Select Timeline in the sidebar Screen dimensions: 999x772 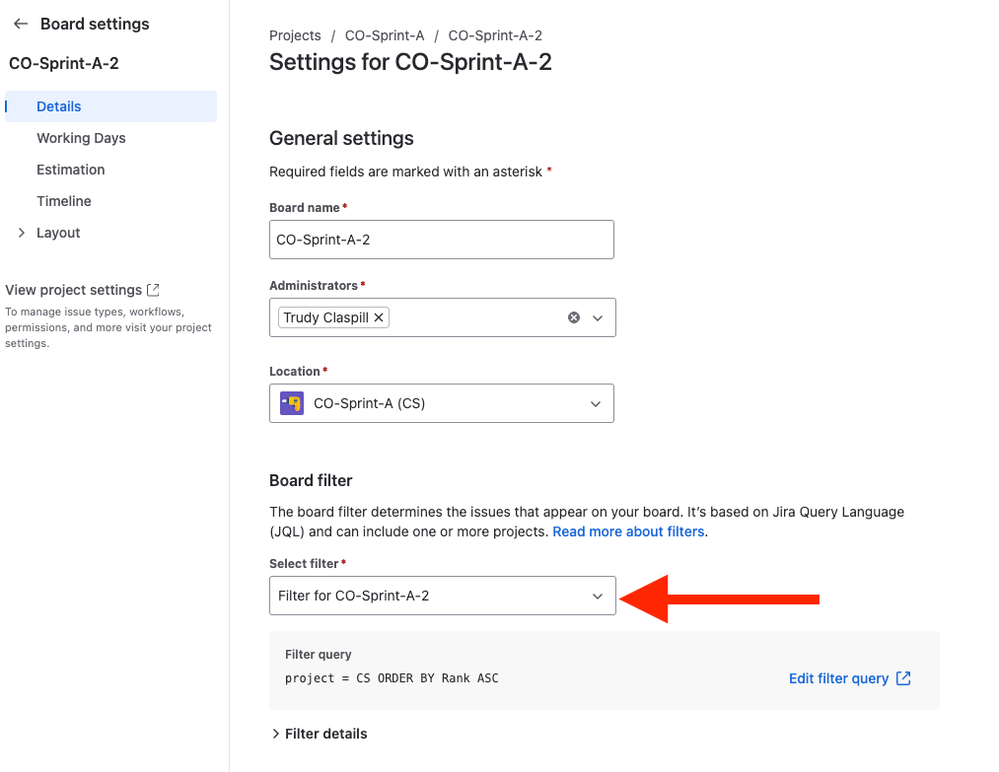tap(64, 201)
